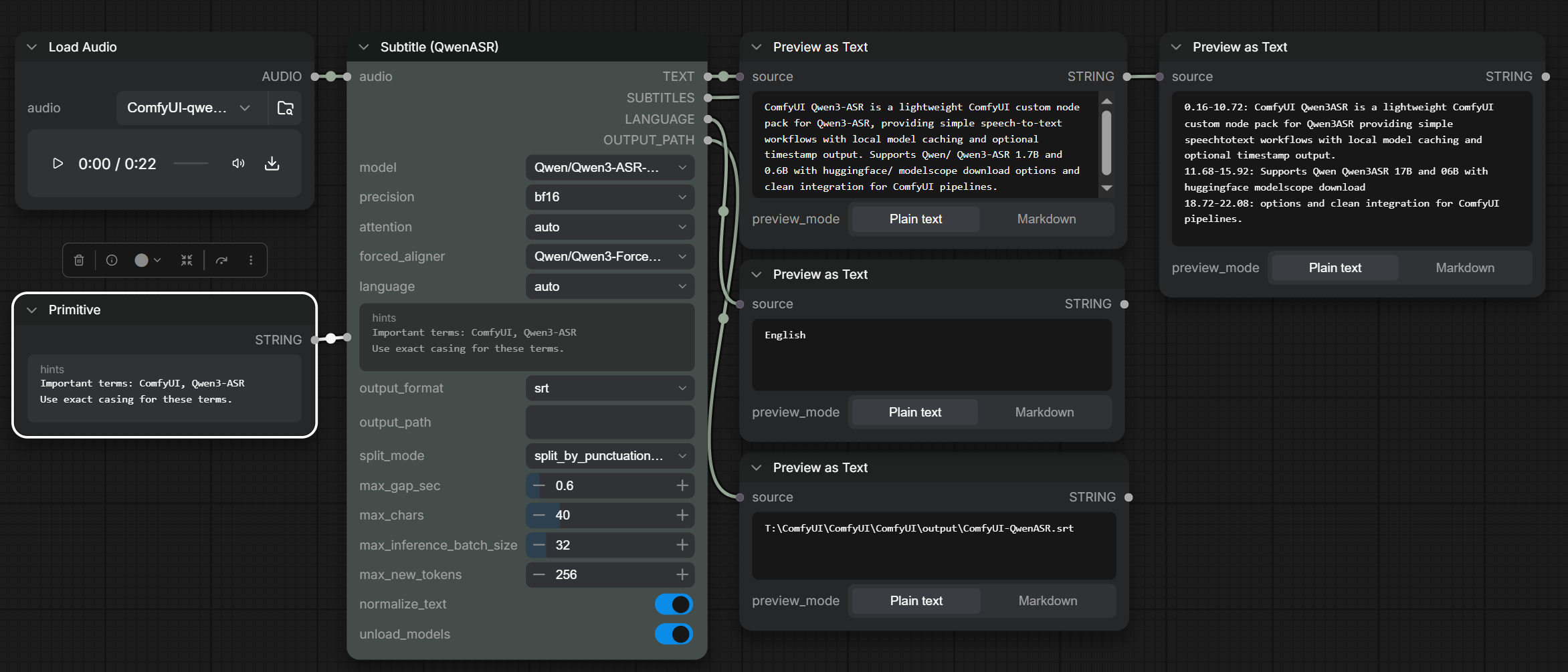Decrease the max_gap_sec value
This screenshot has width=1568, height=672.
pyautogui.click(x=538, y=486)
